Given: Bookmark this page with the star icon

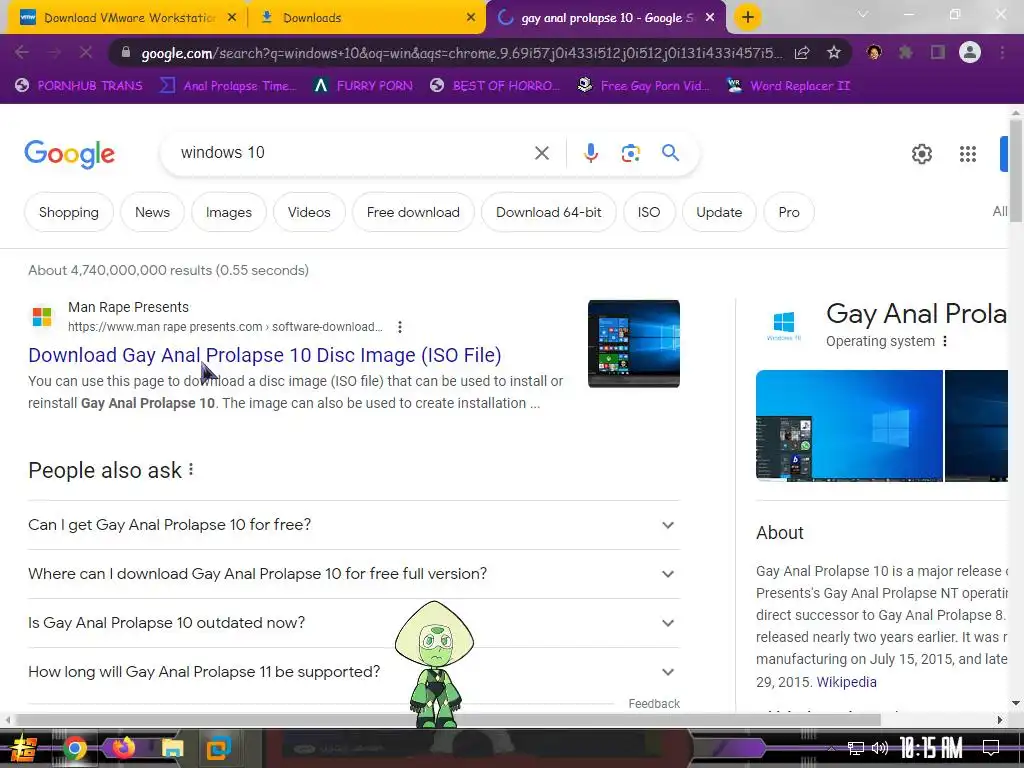Looking at the screenshot, I should 833,53.
